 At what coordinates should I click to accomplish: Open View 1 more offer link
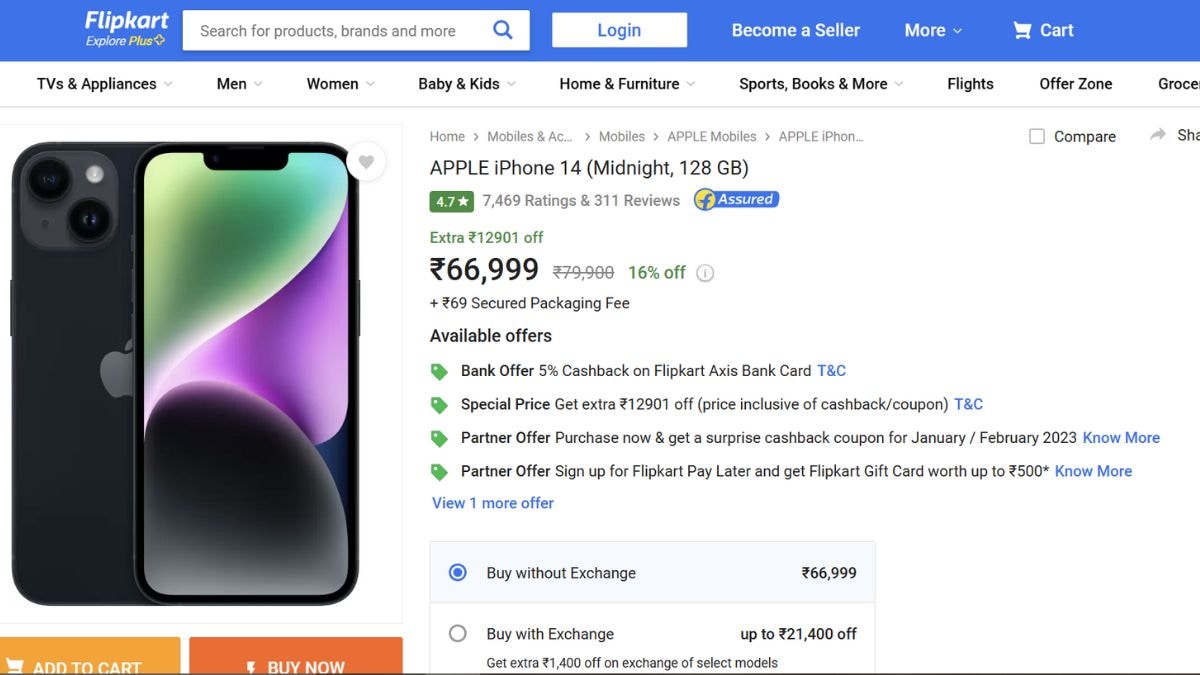coord(493,503)
